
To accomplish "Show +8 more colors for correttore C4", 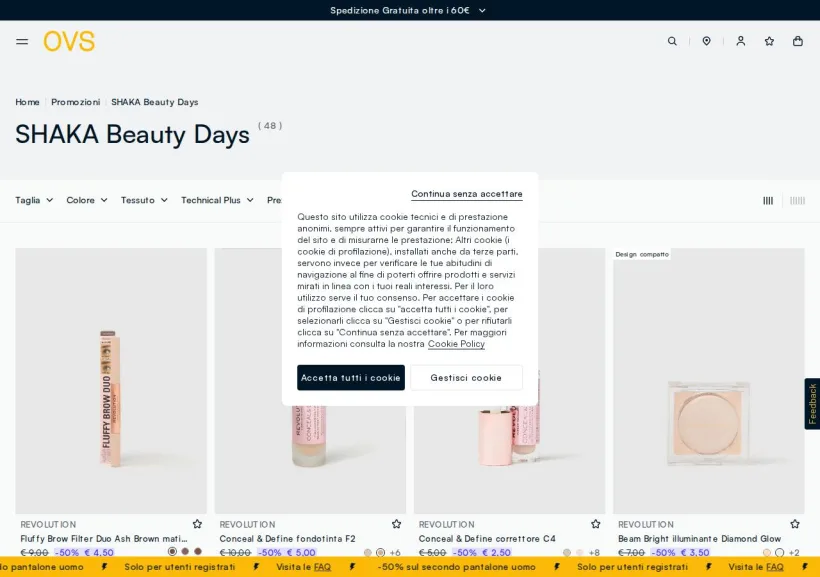I will click(x=594, y=552).
